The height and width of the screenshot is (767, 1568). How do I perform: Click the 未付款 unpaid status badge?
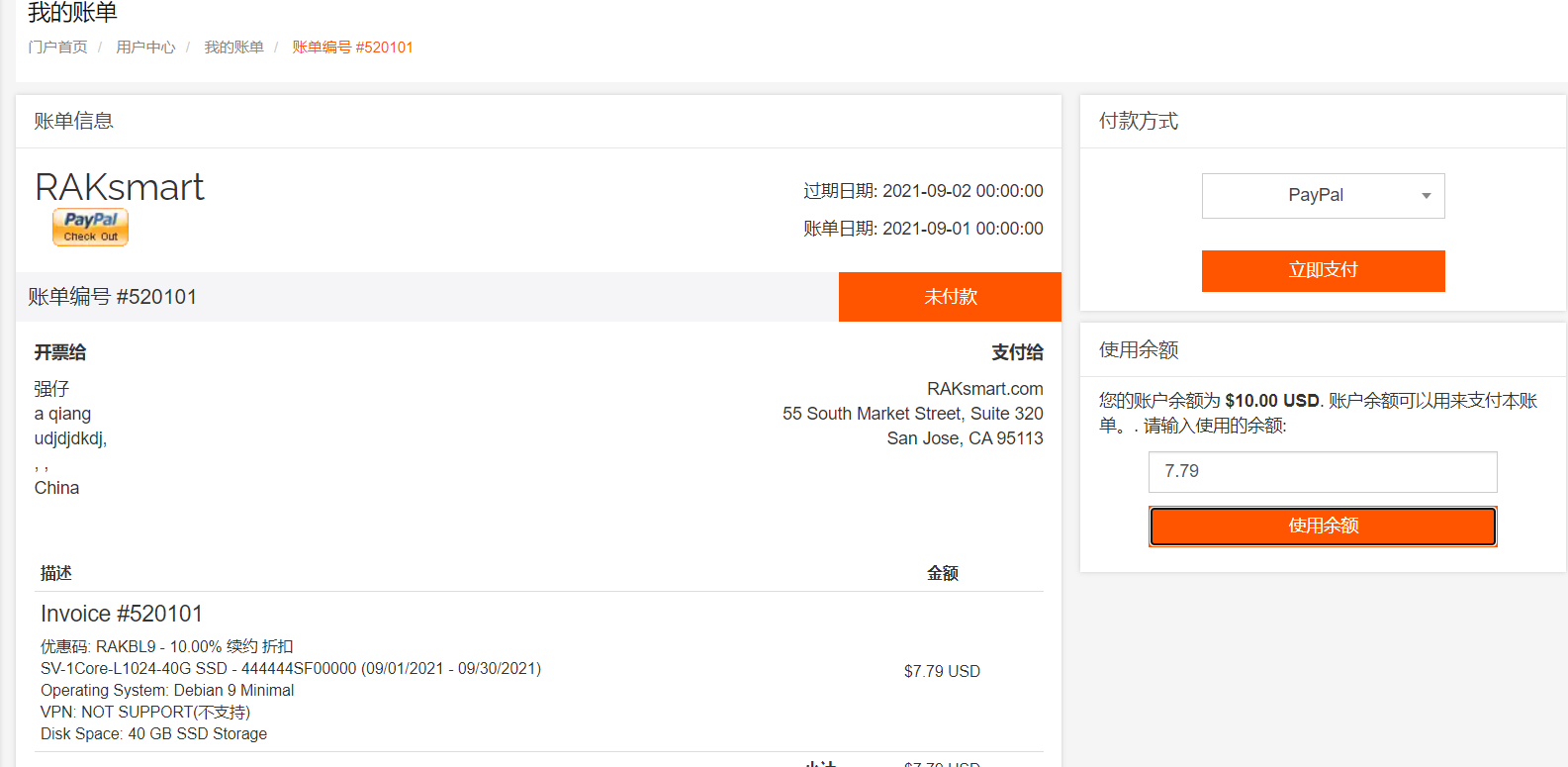[x=950, y=297]
